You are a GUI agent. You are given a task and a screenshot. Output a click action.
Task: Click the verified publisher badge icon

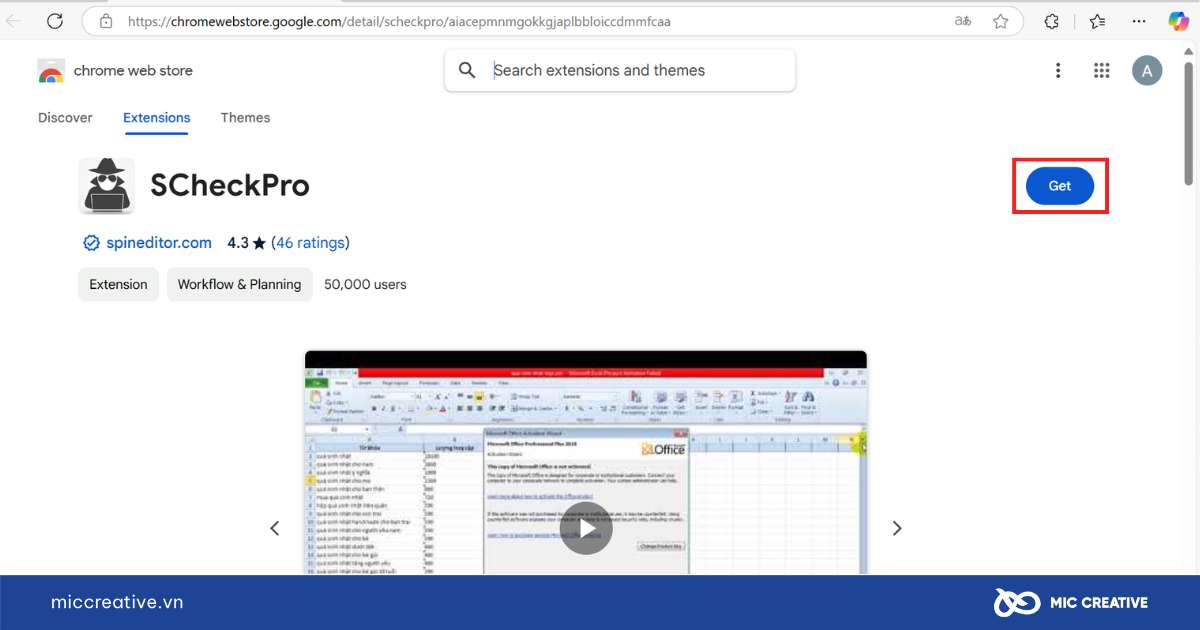pyautogui.click(x=91, y=243)
